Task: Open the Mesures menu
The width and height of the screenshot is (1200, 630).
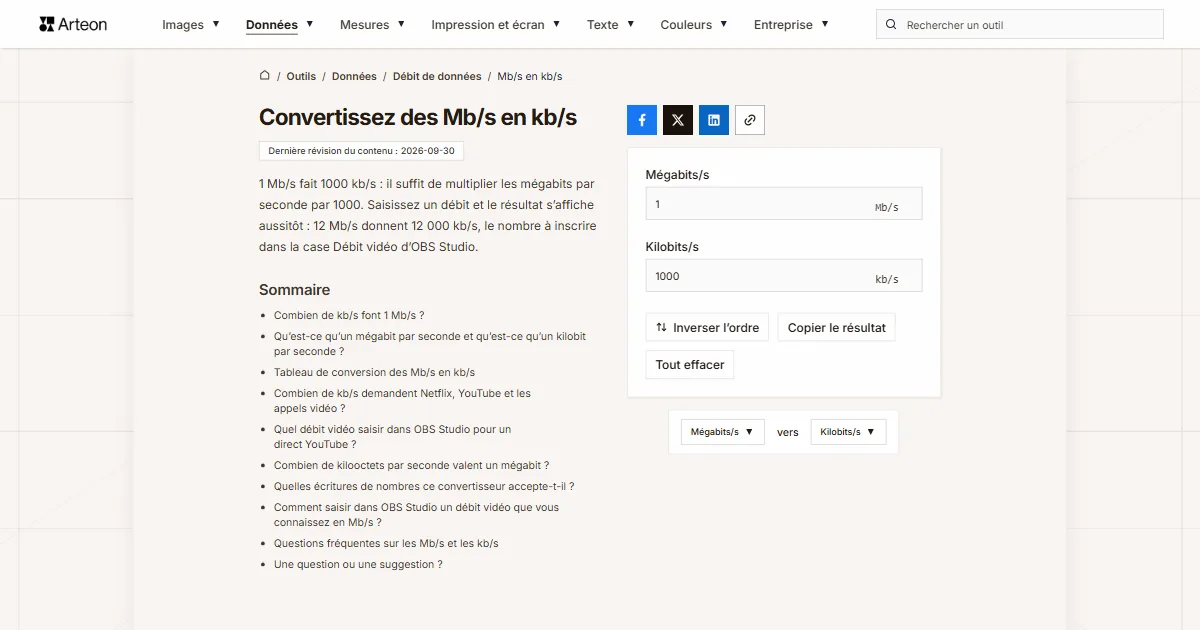Action: (372, 25)
